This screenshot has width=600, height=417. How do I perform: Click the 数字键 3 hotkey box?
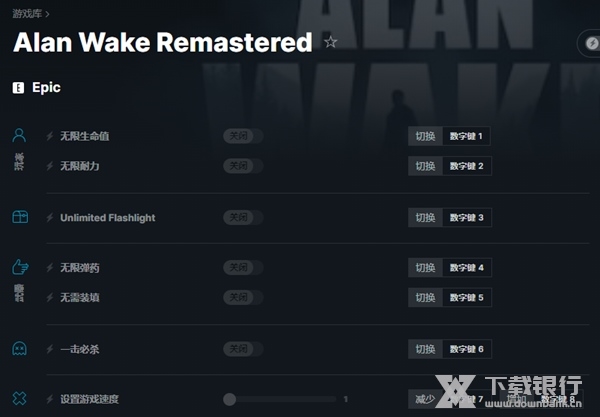click(466, 217)
